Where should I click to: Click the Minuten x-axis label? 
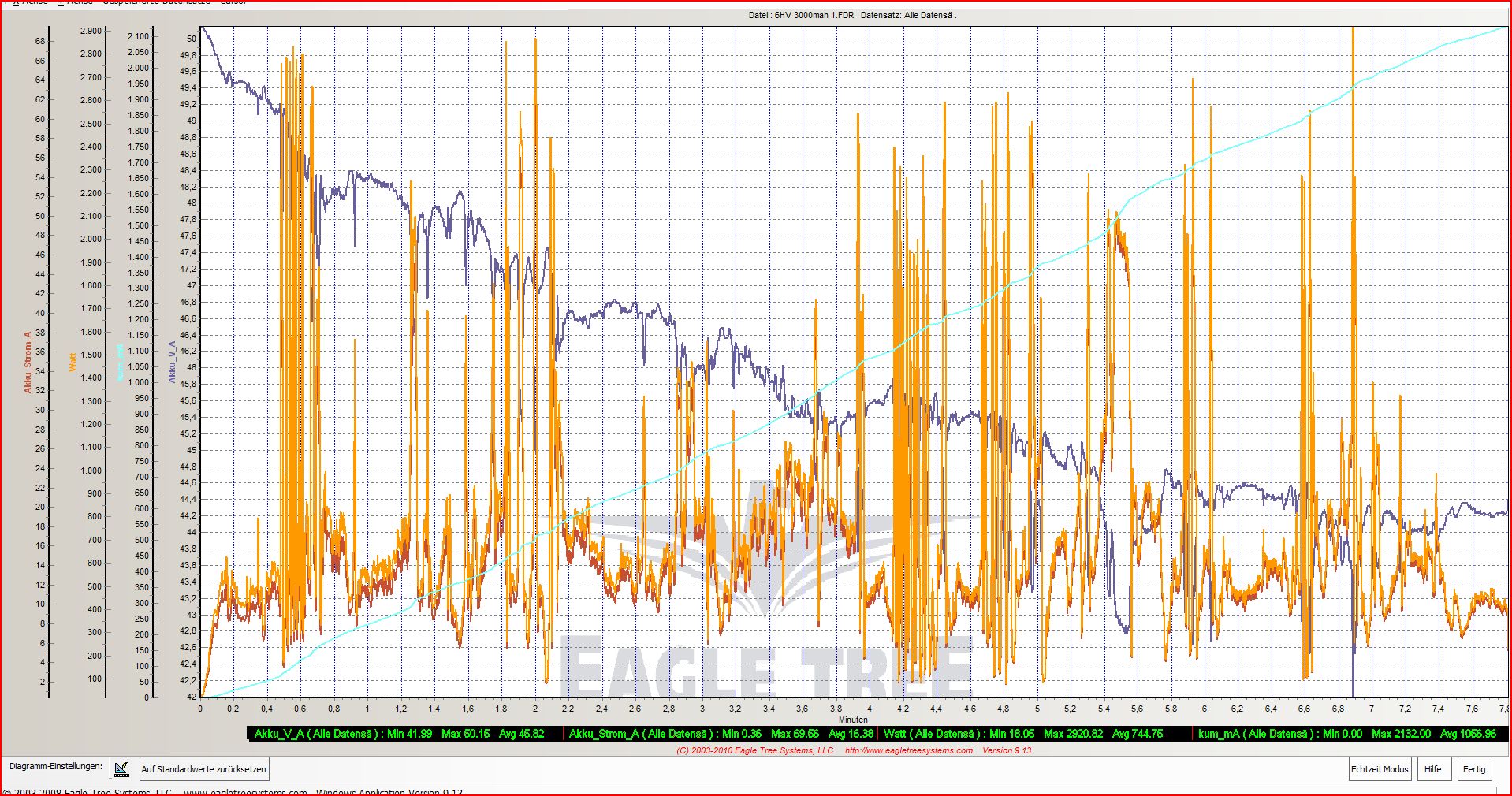point(853,720)
